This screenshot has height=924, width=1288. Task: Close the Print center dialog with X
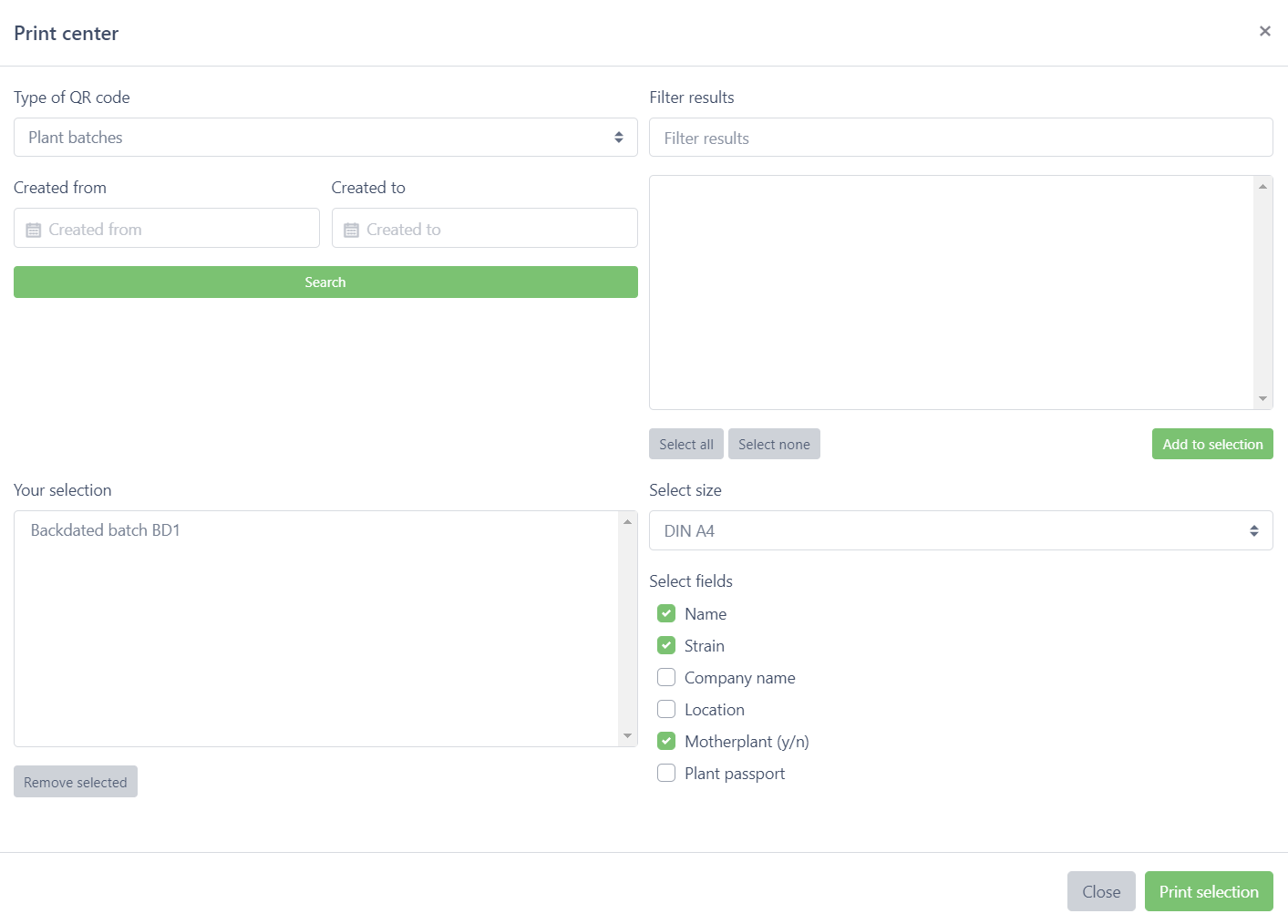tap(1264, 31)
